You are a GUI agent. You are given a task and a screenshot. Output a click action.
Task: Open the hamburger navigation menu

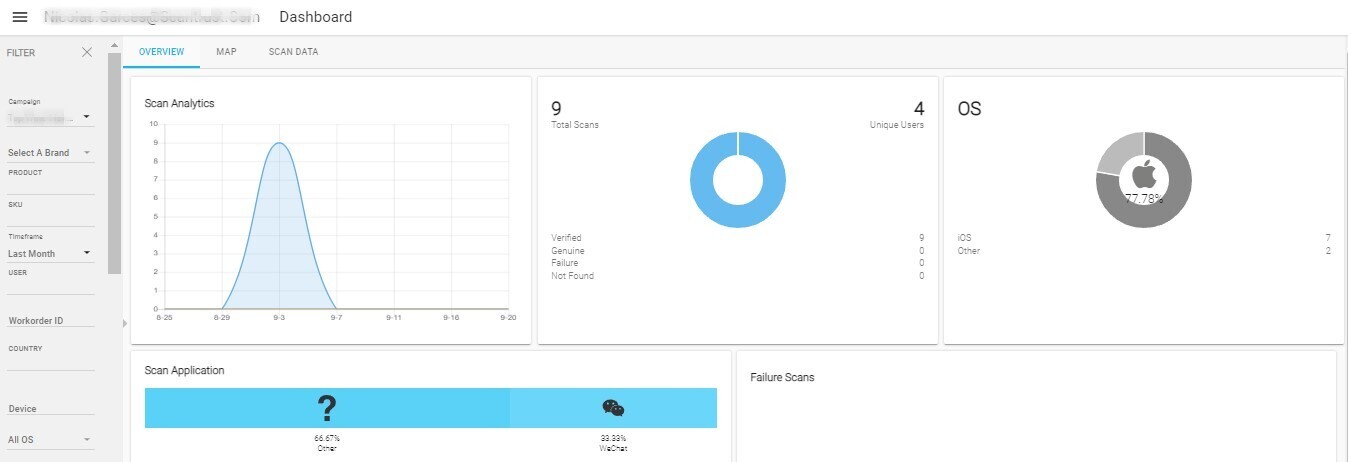[x=20, y=18]
